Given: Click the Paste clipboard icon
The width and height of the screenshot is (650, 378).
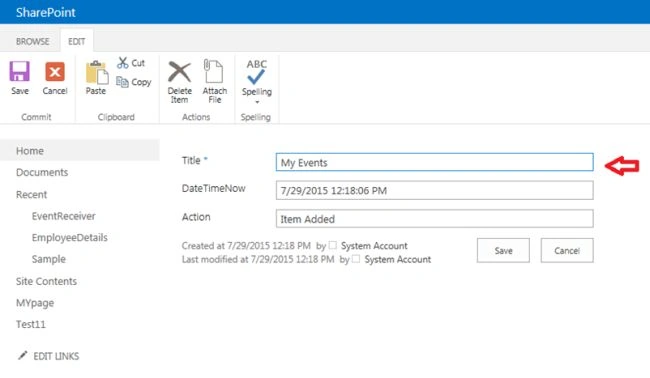Looking at the screenshot, I should pos(97,72).
